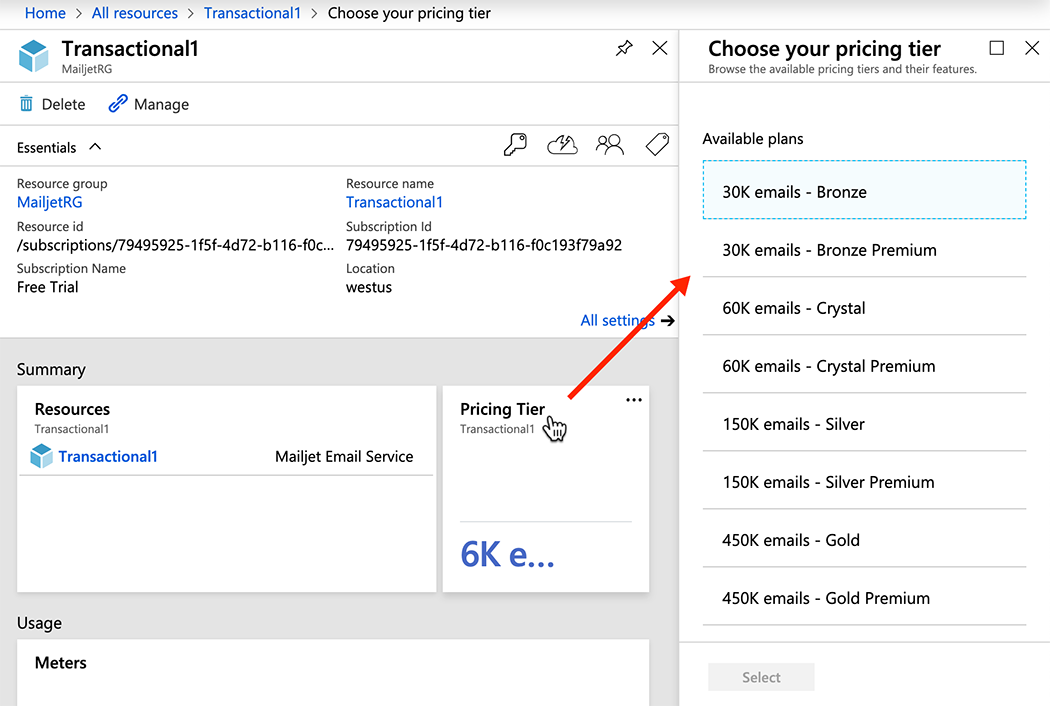Screen dimensions: 1050x706
Task: Select the 60K emails - Crystal Premium plan
Action: 864,366
